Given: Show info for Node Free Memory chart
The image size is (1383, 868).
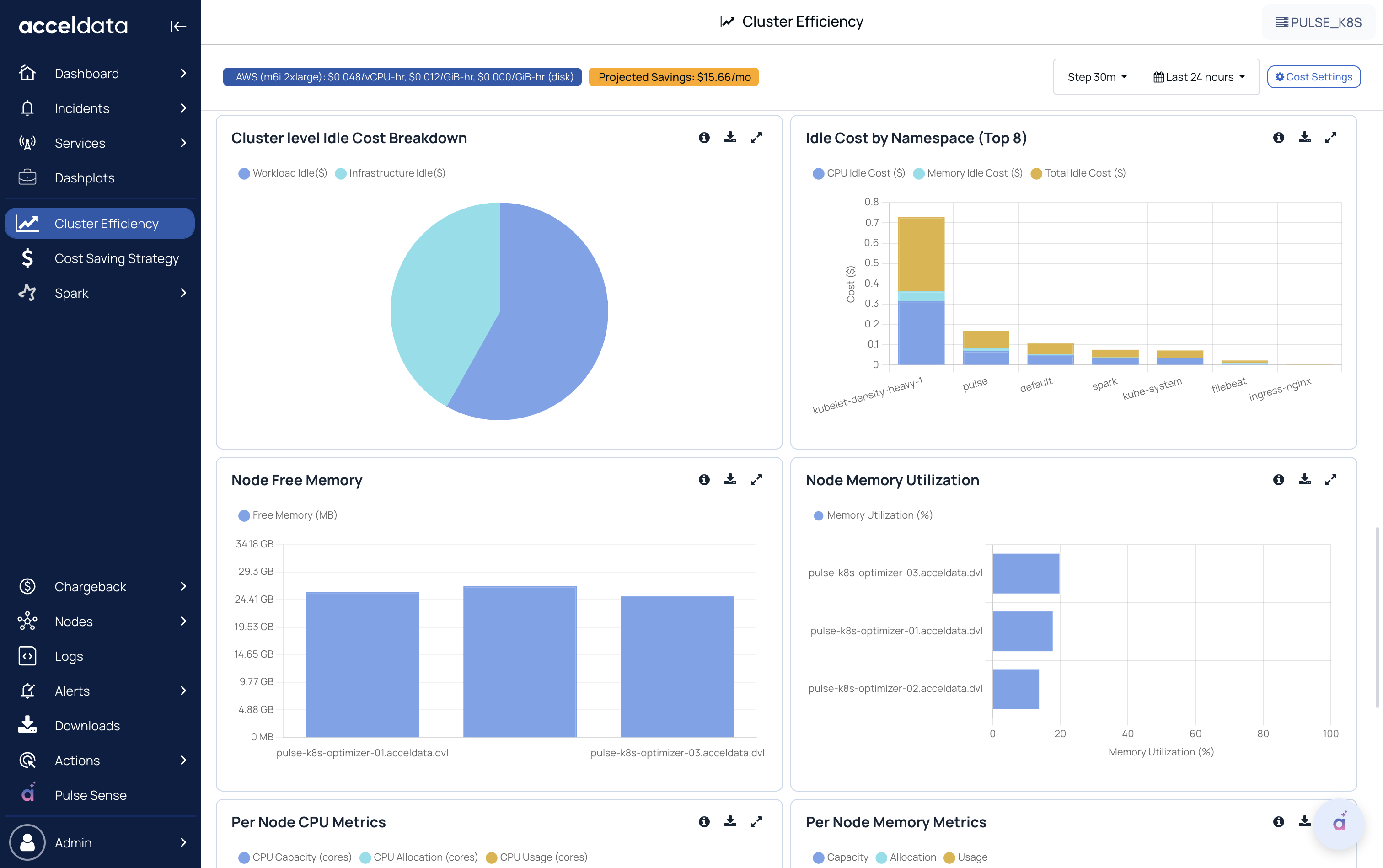Looking at the screenshot, I should 704,479.
